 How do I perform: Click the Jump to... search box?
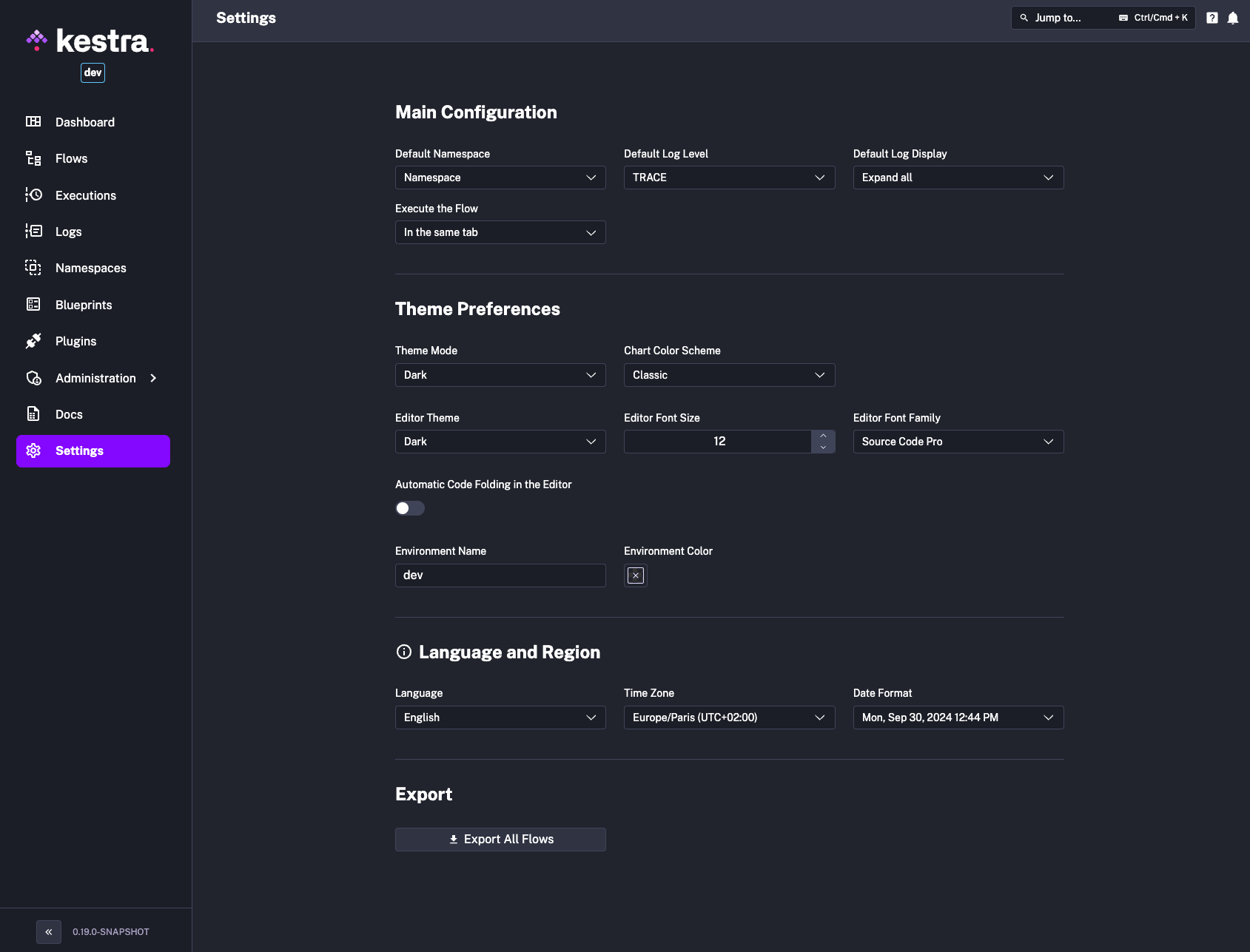[x=1103, y=18]
